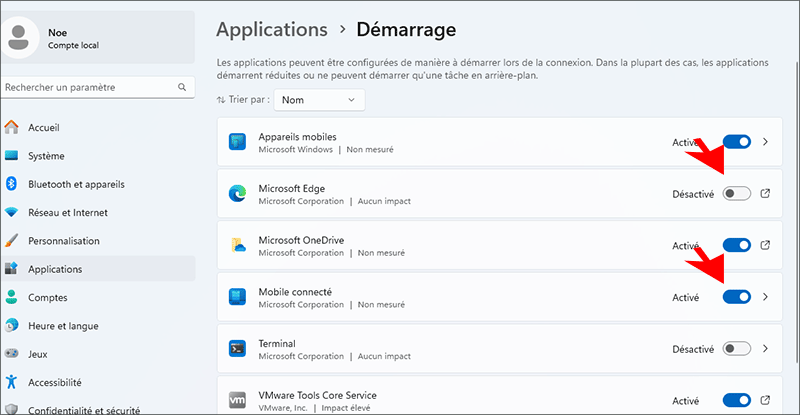Image resolution: width=800 pixels, height=415 pixels.
Task: Click the Système monitor icon
Action: (x=11, y=156)
